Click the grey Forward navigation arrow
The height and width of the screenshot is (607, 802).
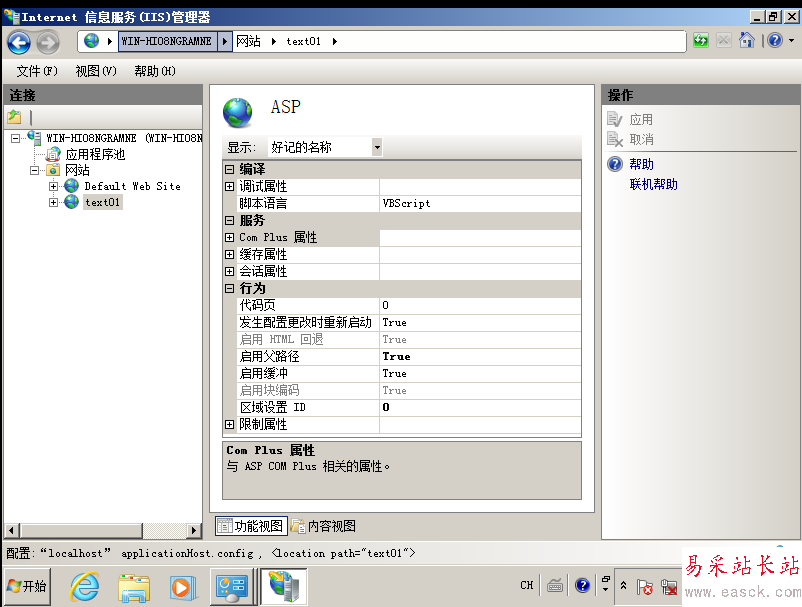pos(48,42)
